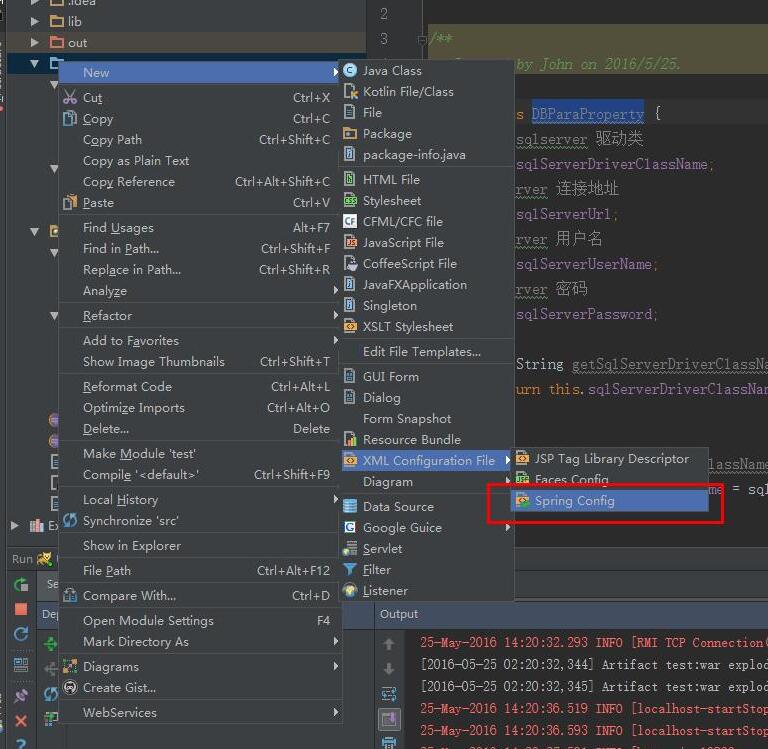Choose Form Snapshot menu entry
The image size is (768, 749).
427,419
